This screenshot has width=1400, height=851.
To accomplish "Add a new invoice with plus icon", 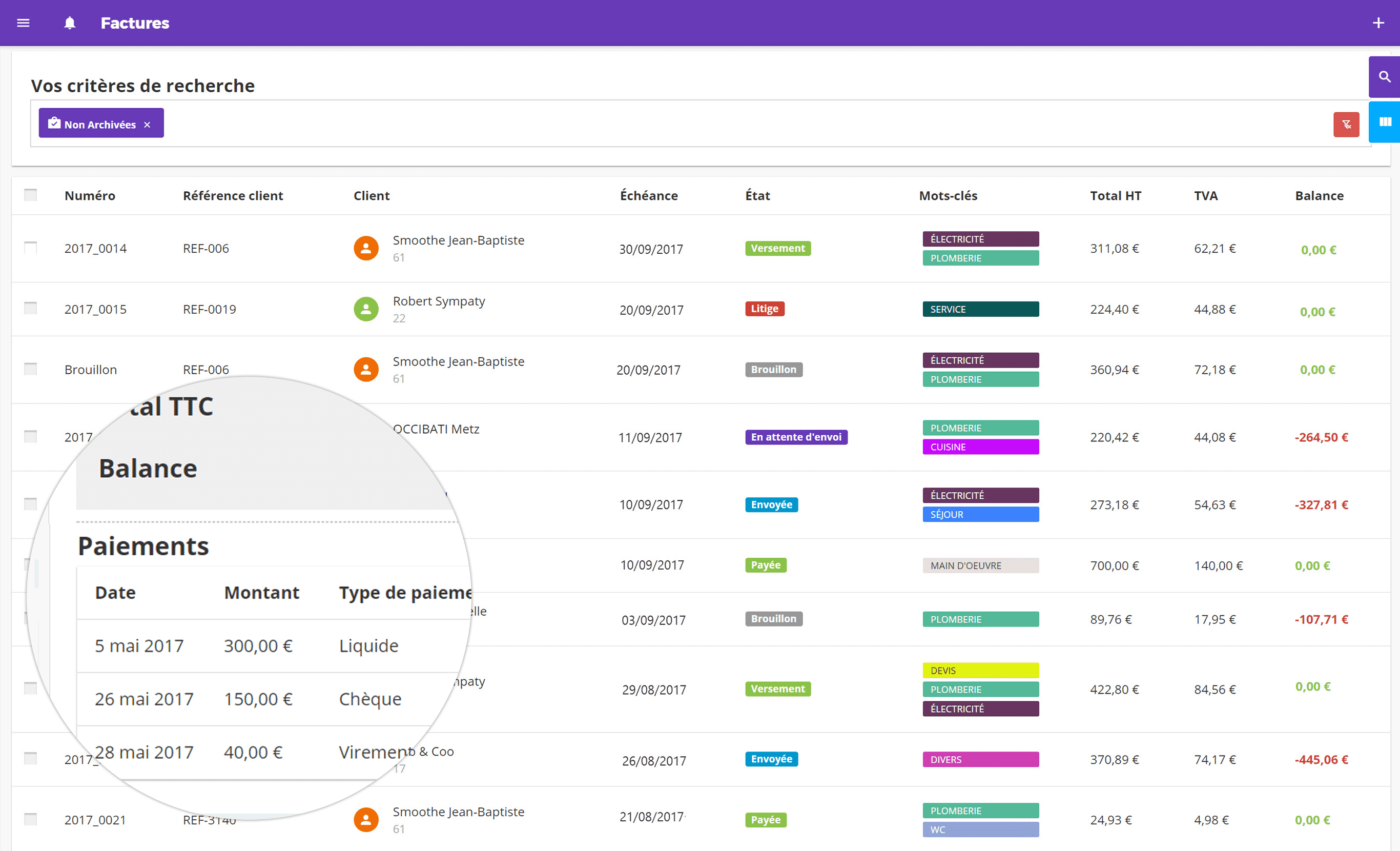I will [1378, 23].
